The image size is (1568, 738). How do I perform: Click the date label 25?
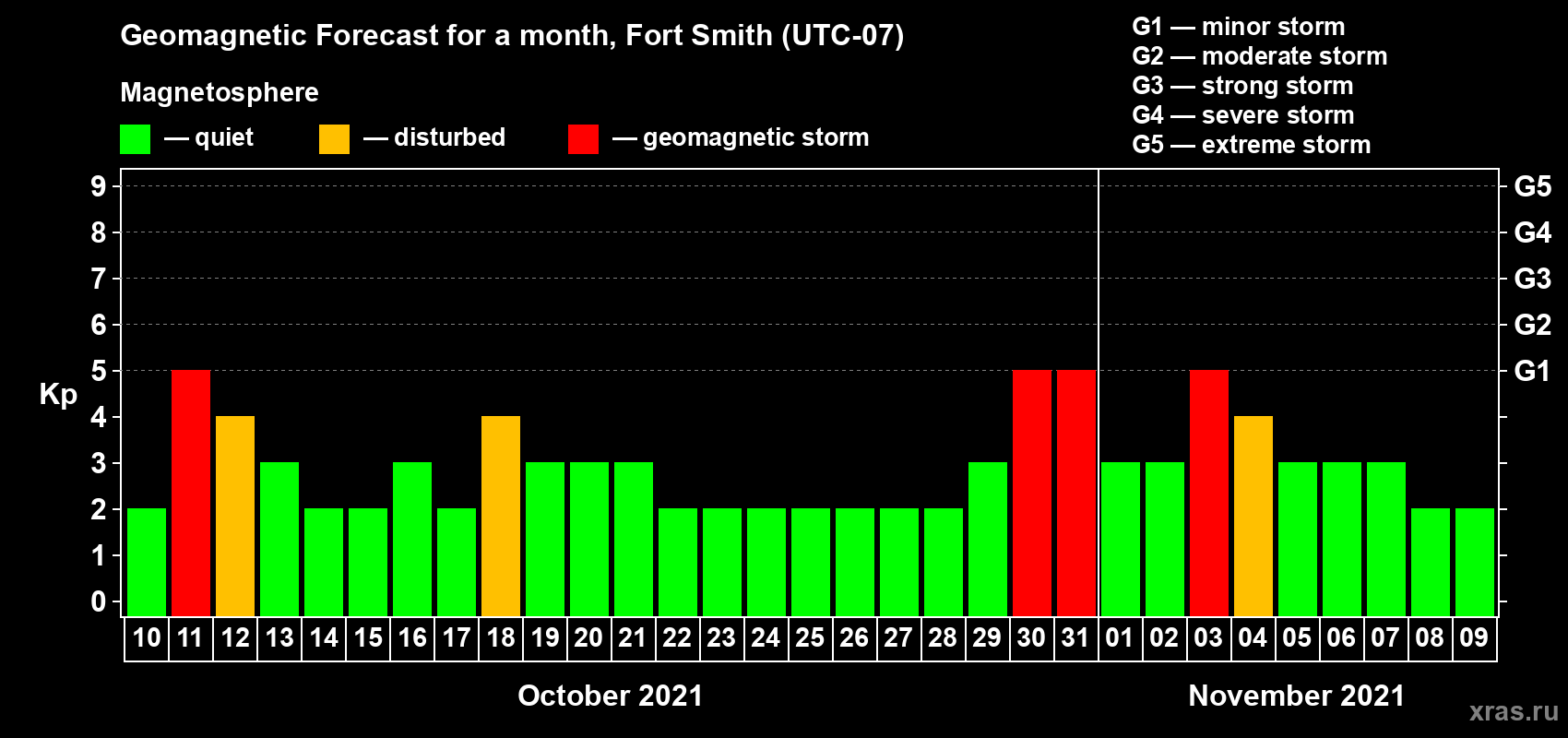pyautogui.click(x=810, y=638)
